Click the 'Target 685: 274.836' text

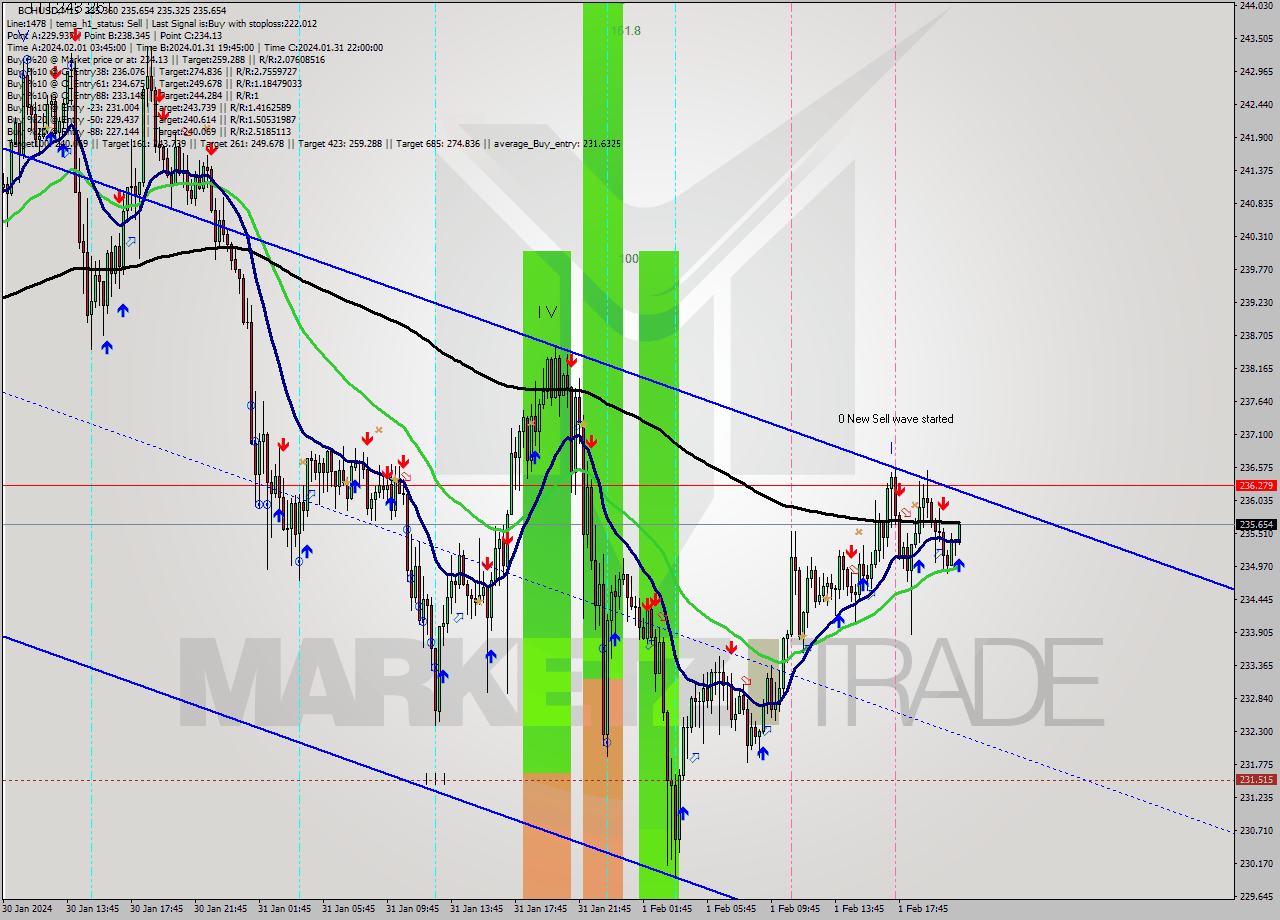point(440,144)
